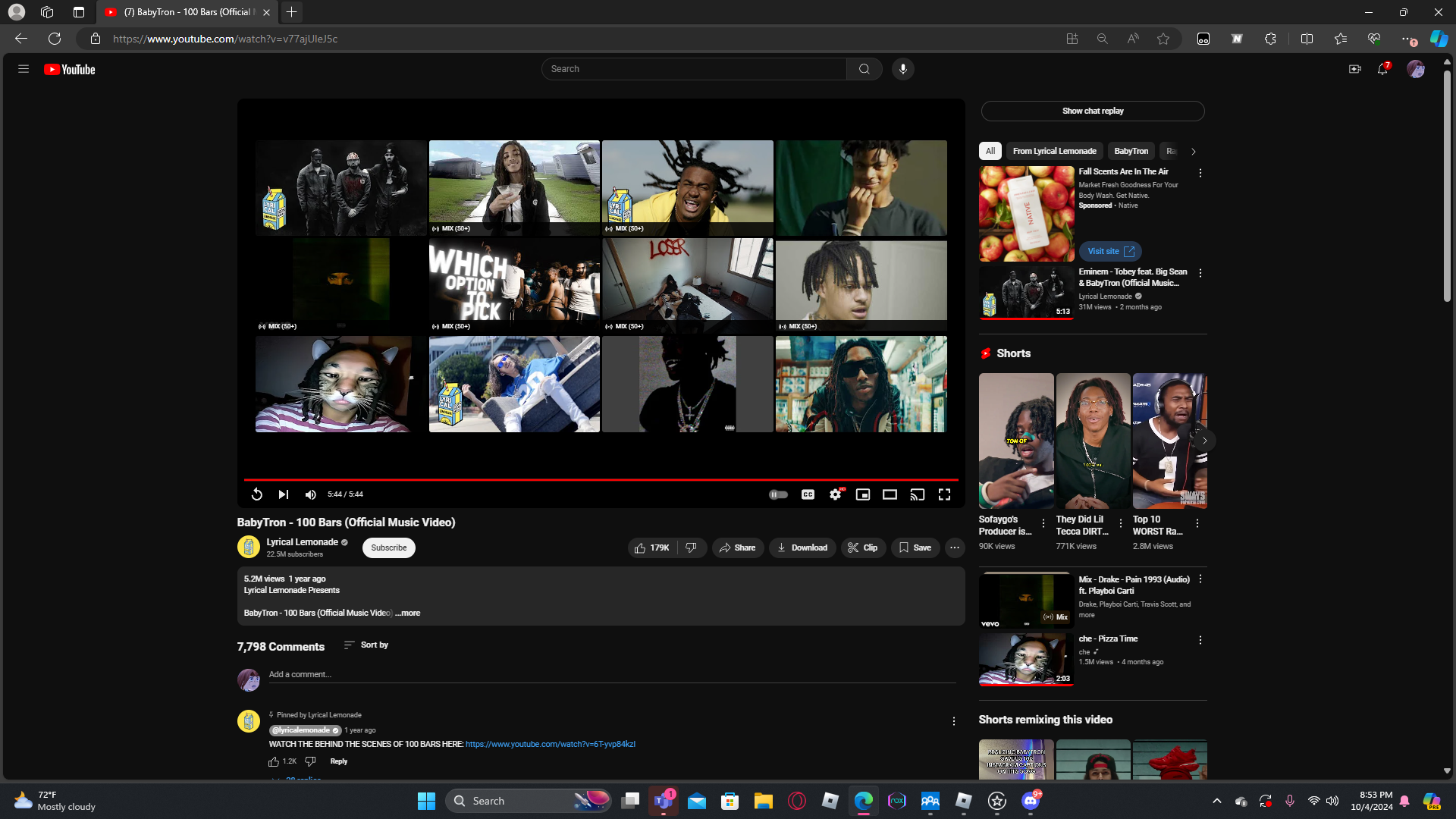Seek on the video progress bar
Screen dimensions: 1456x819
[601, 479]
